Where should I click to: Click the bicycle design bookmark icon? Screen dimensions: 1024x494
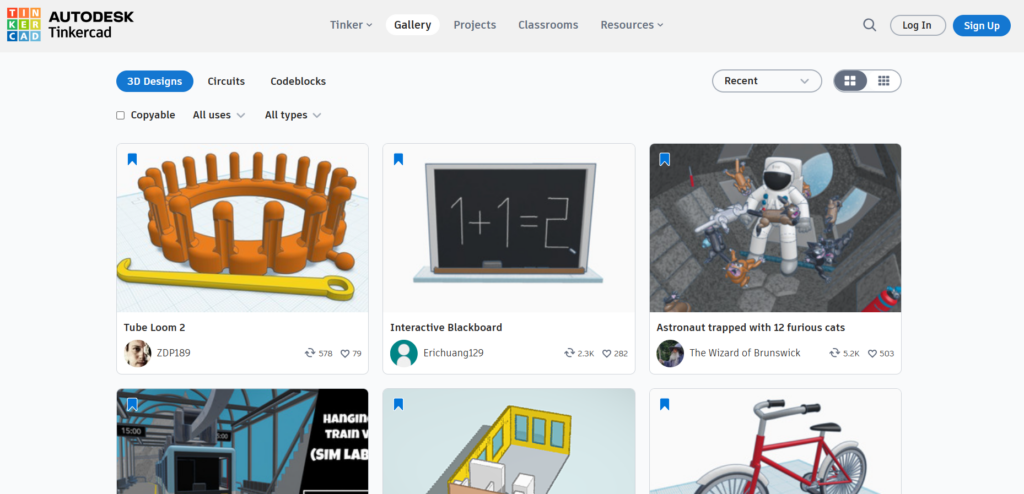pyautogui.click(x=664, y=404)
